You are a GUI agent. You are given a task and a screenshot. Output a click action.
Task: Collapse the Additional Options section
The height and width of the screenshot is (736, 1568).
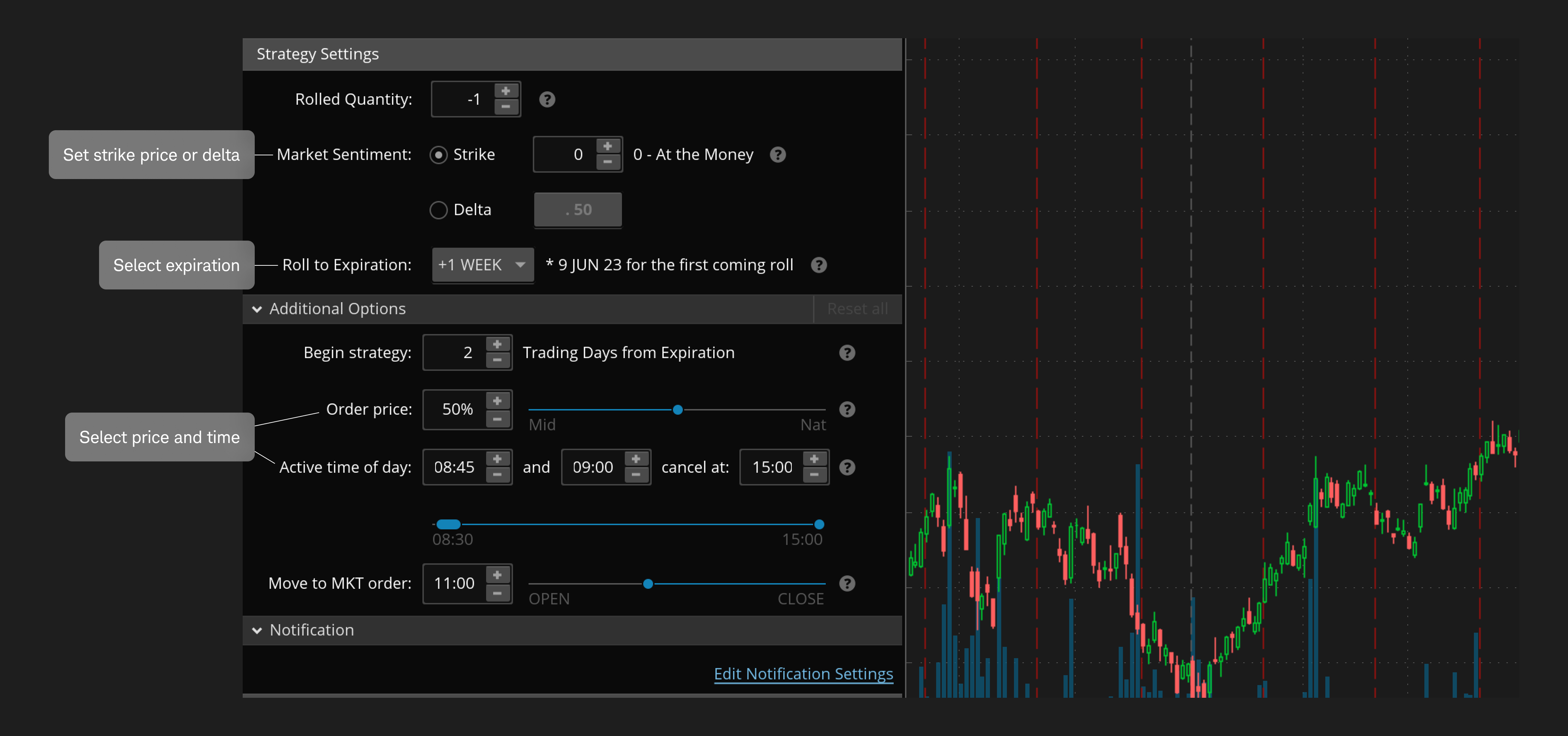[x=258, y=309]
